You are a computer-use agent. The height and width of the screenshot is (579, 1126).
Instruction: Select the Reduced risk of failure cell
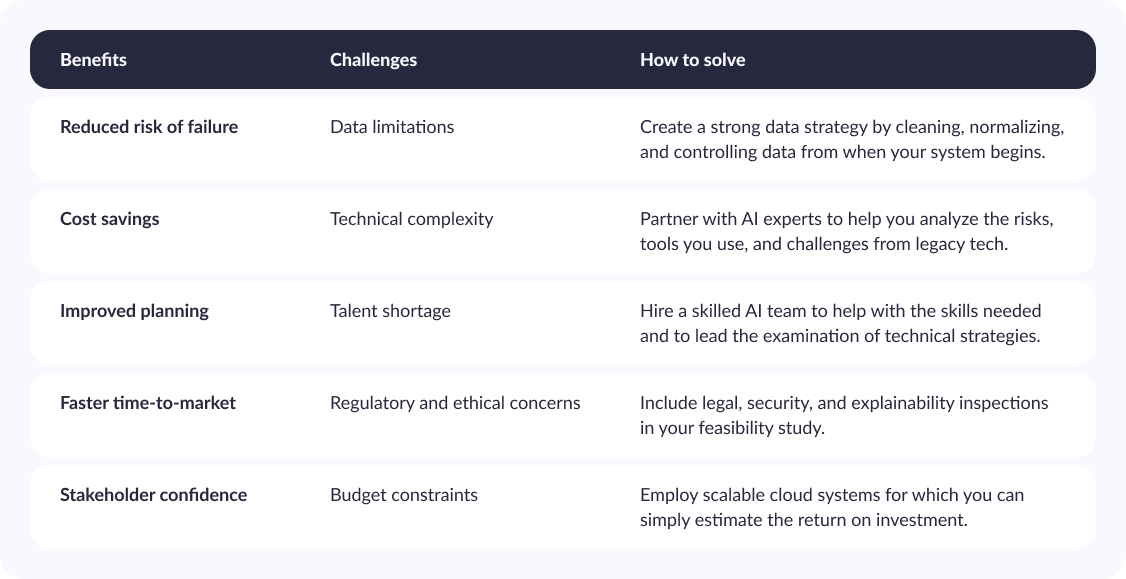(x=149, y=127)
